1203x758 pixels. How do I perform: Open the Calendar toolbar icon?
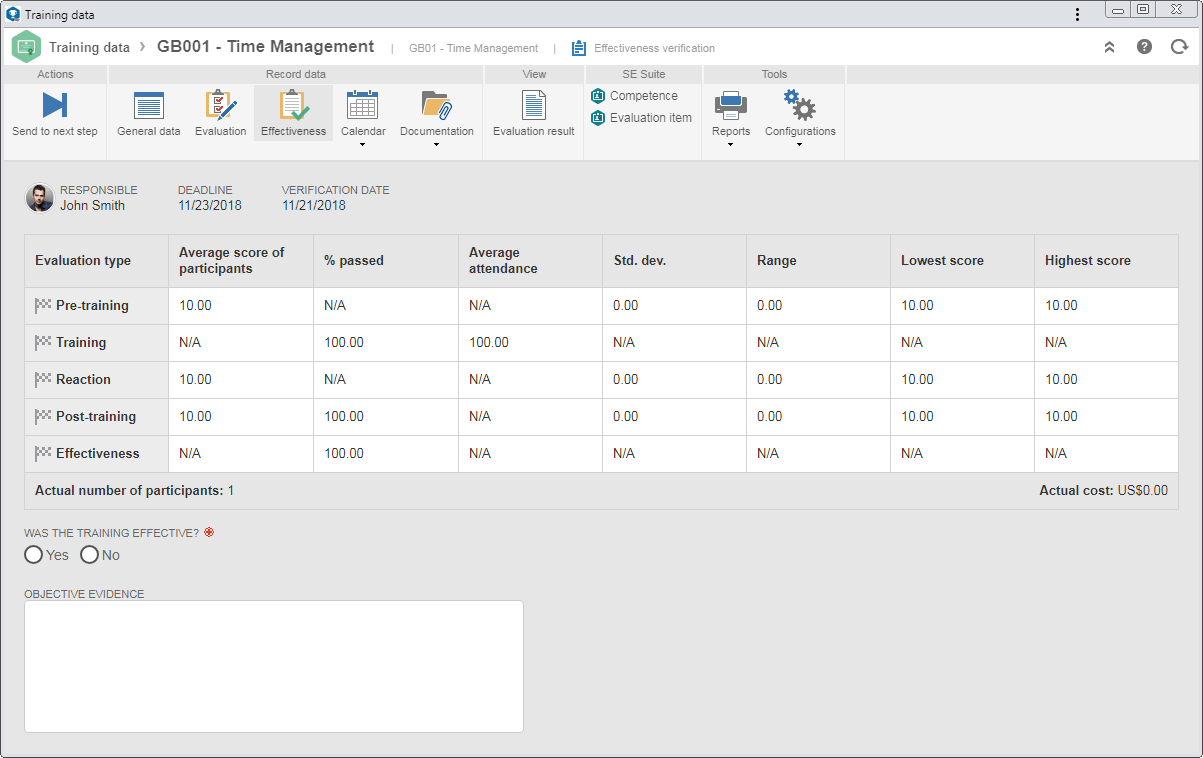[x=362, y=104]
